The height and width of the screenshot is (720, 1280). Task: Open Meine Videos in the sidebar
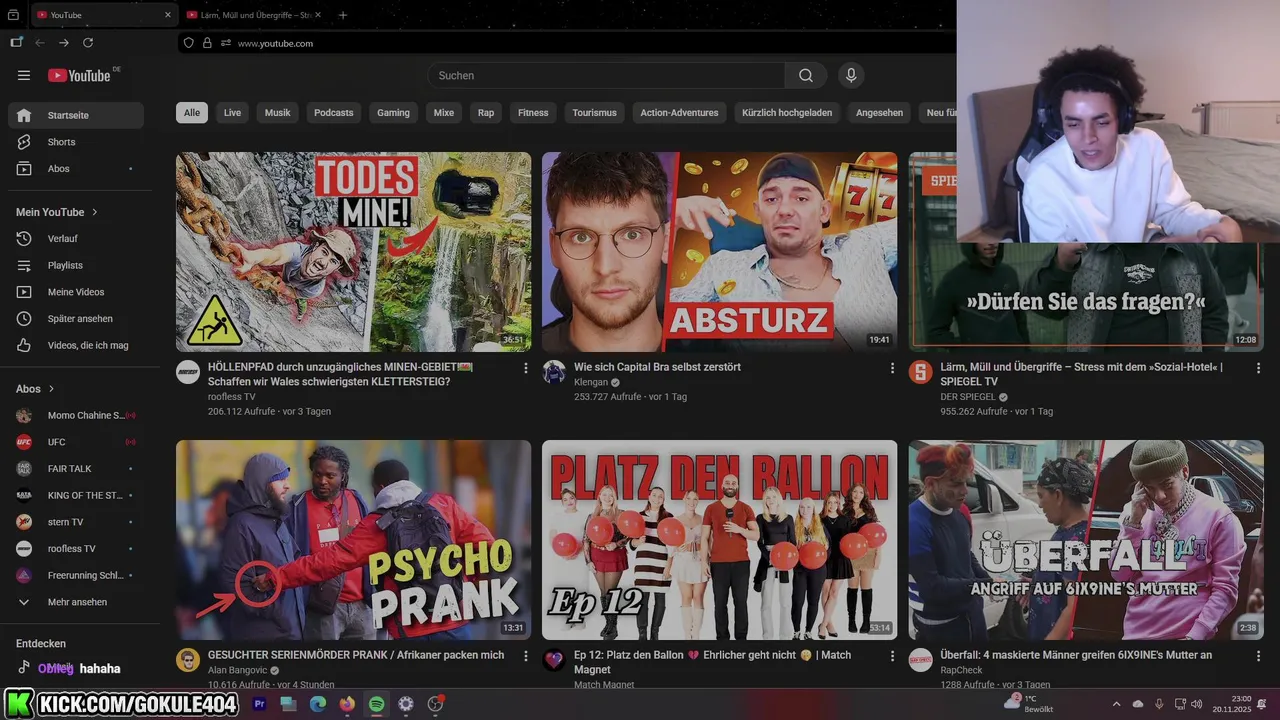(76, 292)
